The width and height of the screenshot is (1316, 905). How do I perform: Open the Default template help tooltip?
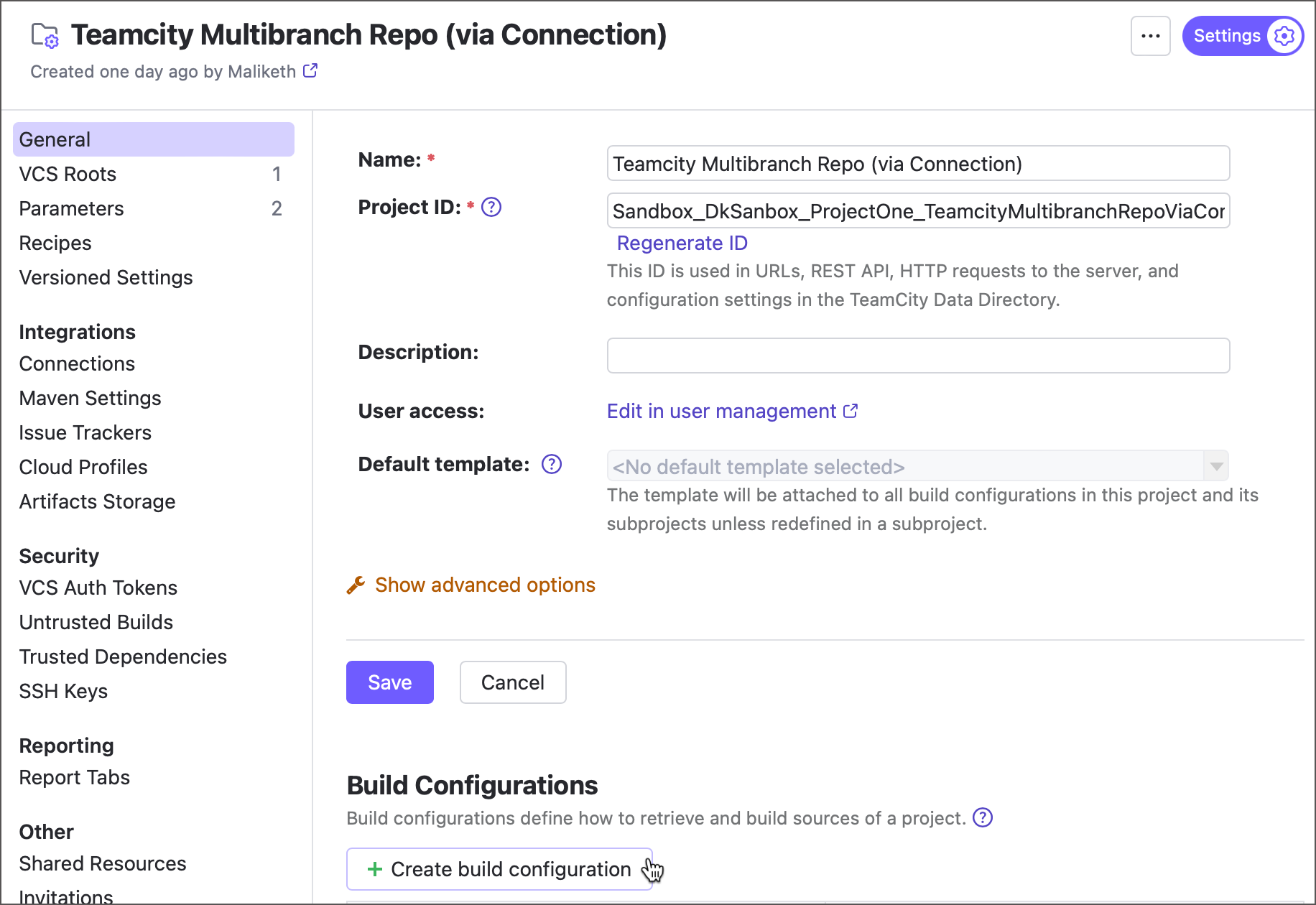pyautogui.click(x=551, y=464)
